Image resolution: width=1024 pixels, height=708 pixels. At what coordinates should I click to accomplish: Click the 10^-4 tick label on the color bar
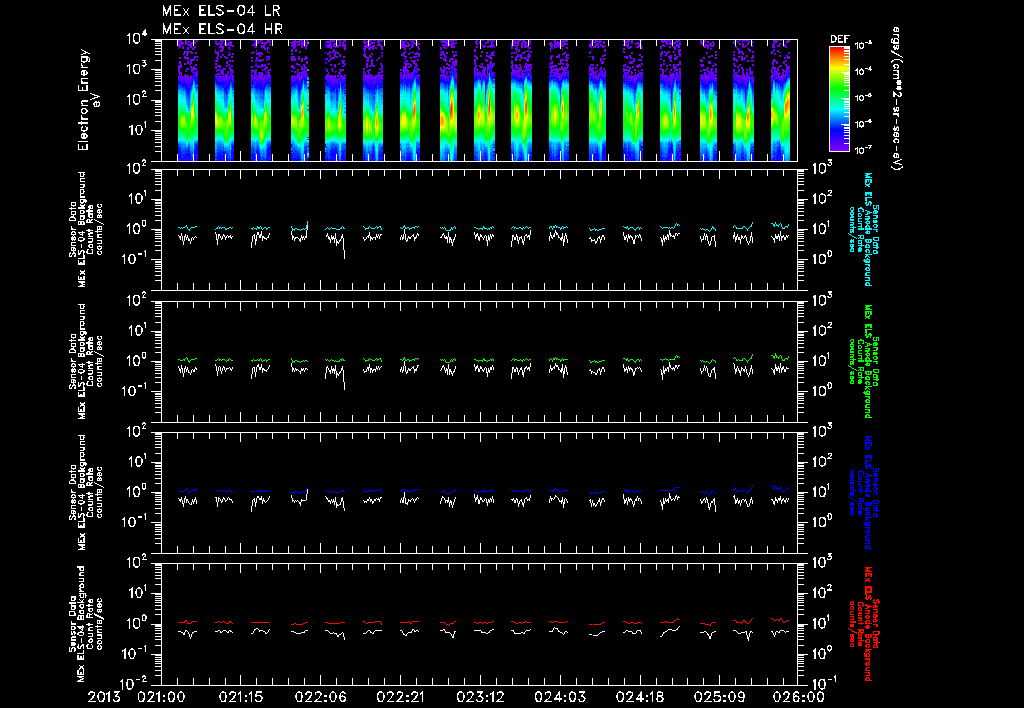click(x=863, y=72)
